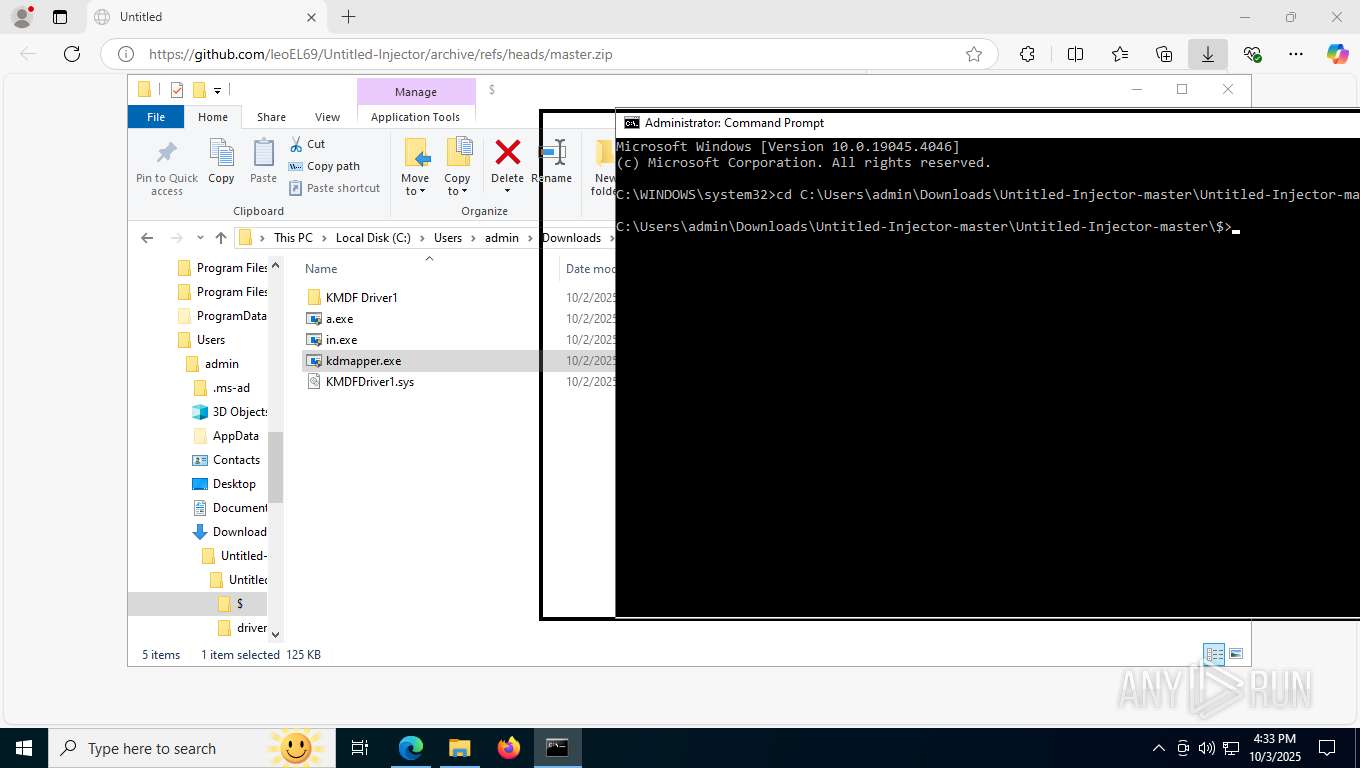Open the Copy to ribbon button
The image size is (1360, 768).
(x=458, y=167)
